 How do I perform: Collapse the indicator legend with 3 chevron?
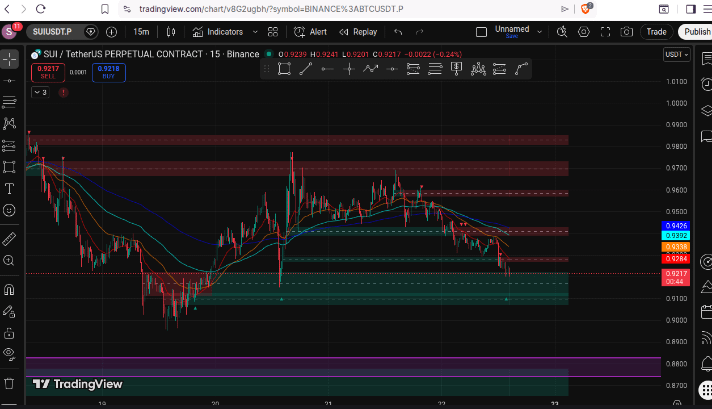[x=40, y=92]
